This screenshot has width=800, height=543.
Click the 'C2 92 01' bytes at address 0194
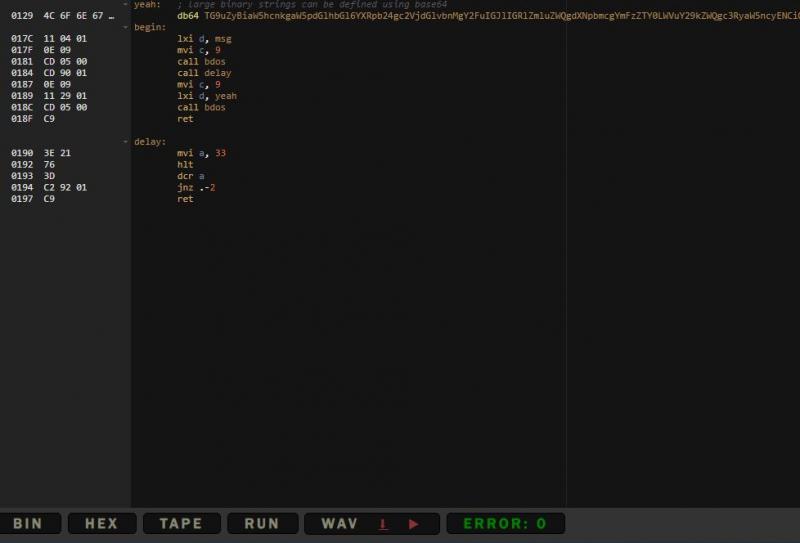[65, 188]
